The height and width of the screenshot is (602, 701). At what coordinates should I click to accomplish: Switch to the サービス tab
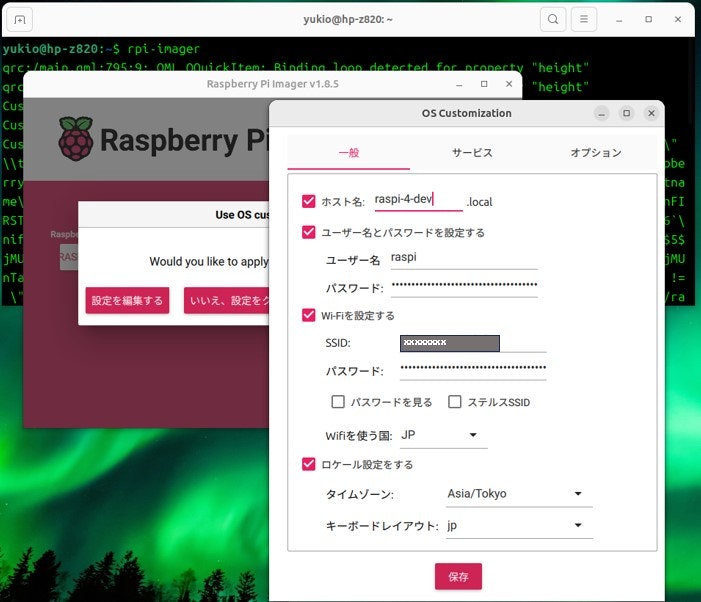click(472, 153)
